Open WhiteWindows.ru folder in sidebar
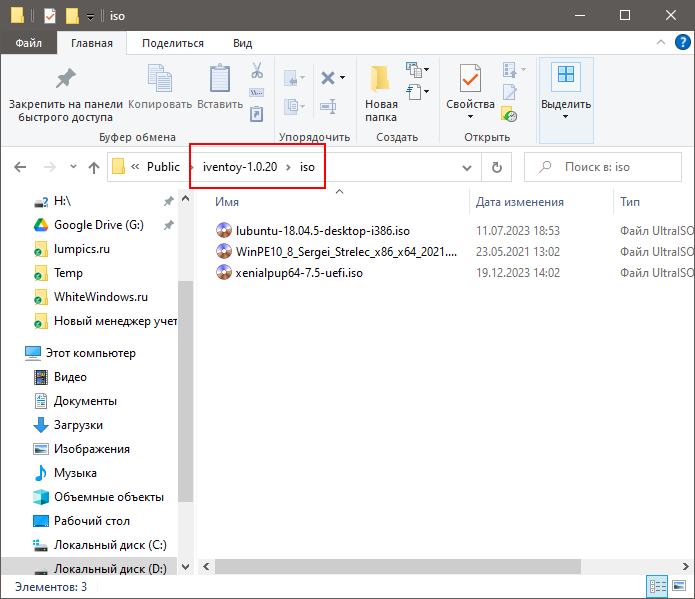This screenshot has width=695, height=599. coord(101,297)
